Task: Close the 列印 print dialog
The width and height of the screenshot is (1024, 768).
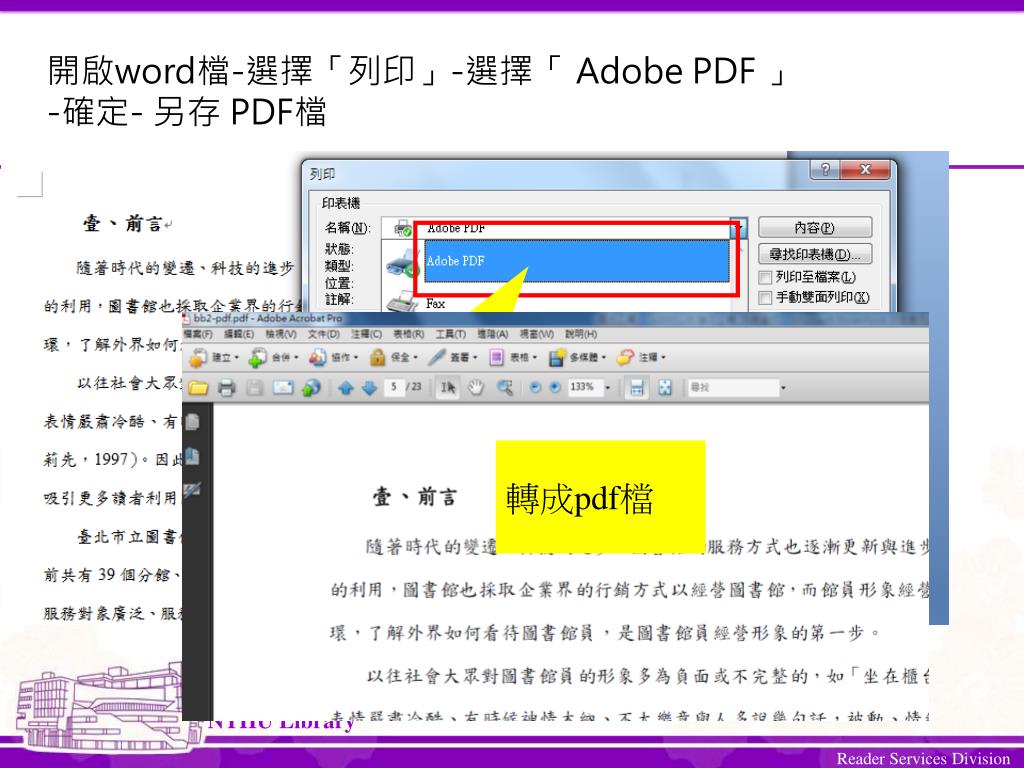Action: pos(865,170)
